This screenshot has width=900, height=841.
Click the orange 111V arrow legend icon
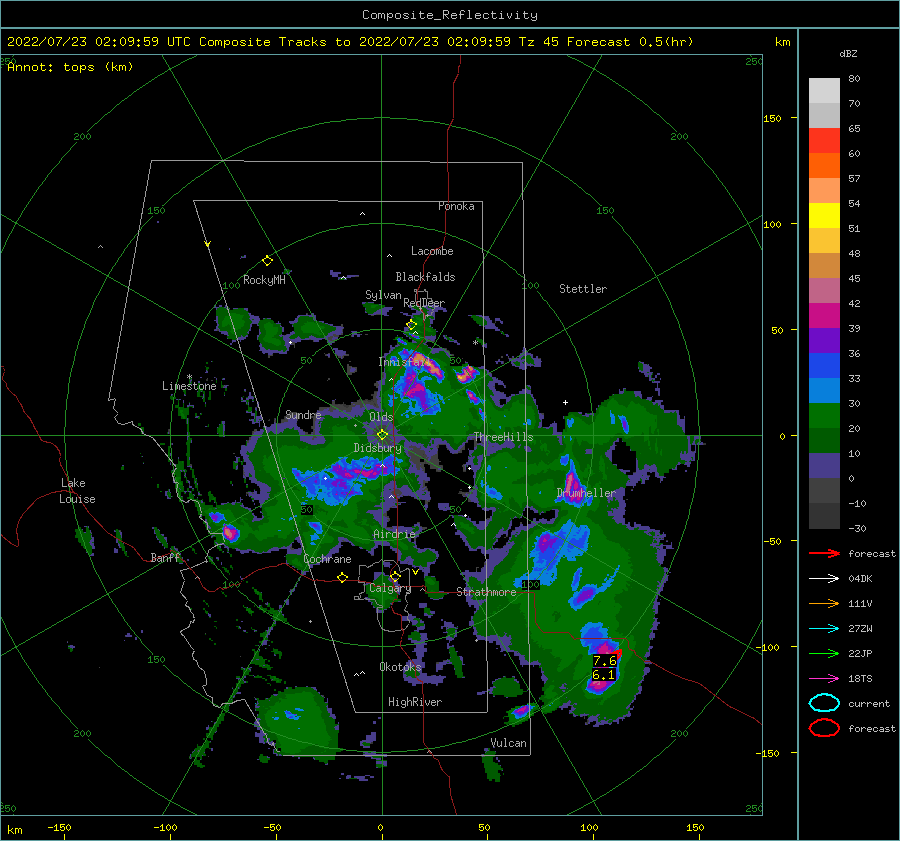824,603
